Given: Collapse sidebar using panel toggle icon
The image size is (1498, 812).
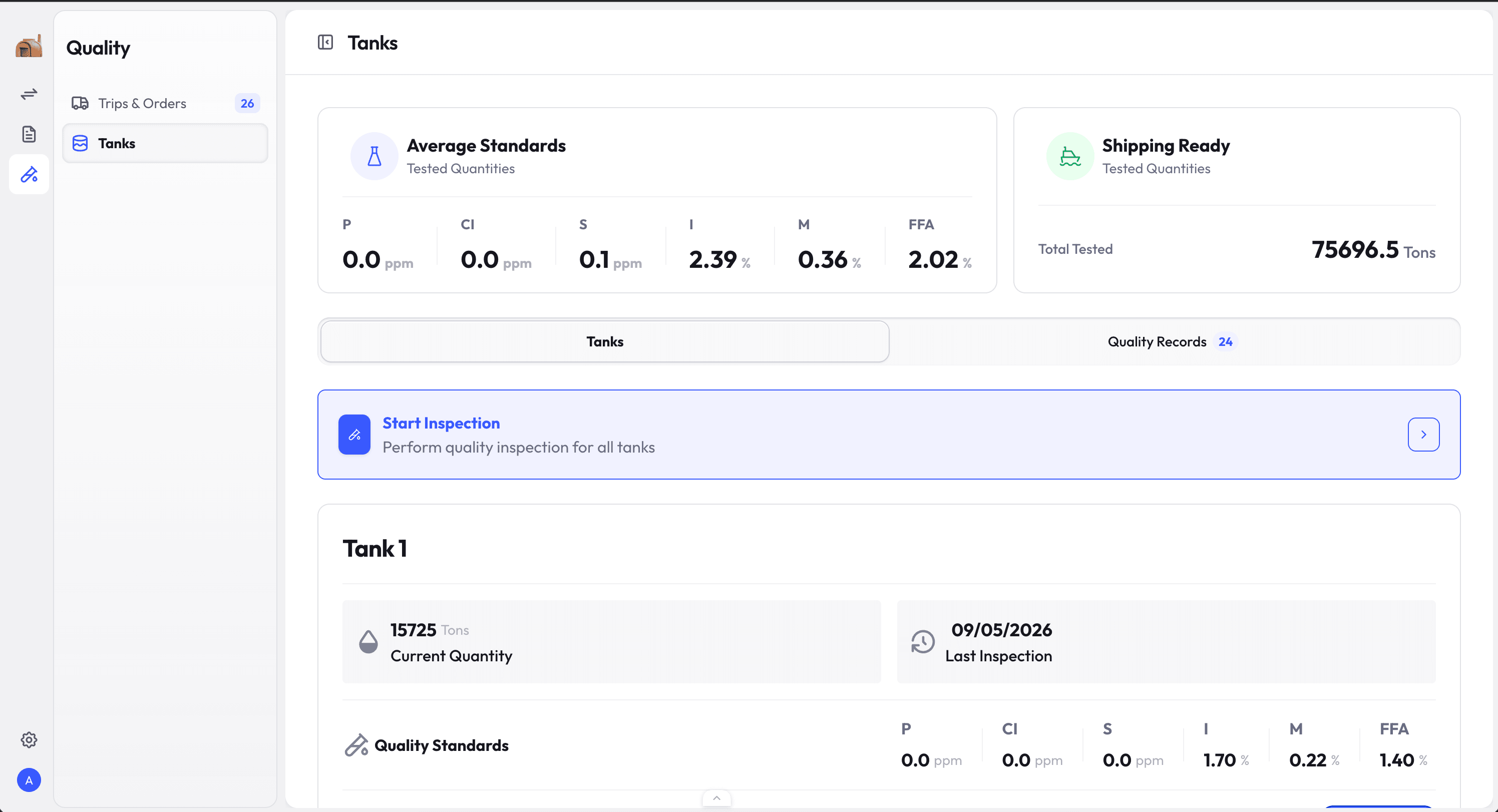Looking at the screenshot, I should tap(325, 43).
